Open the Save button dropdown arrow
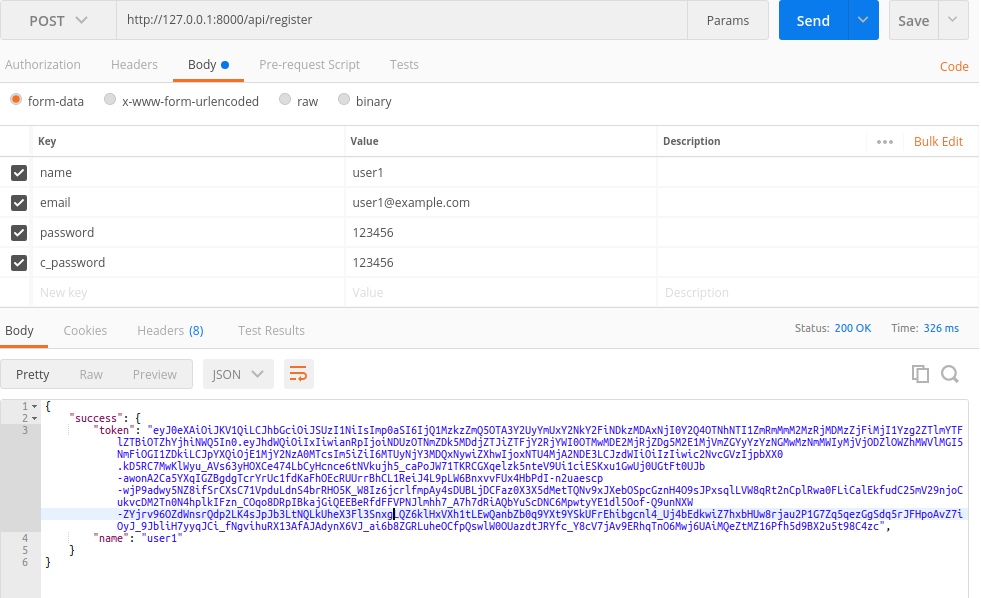 952,21
